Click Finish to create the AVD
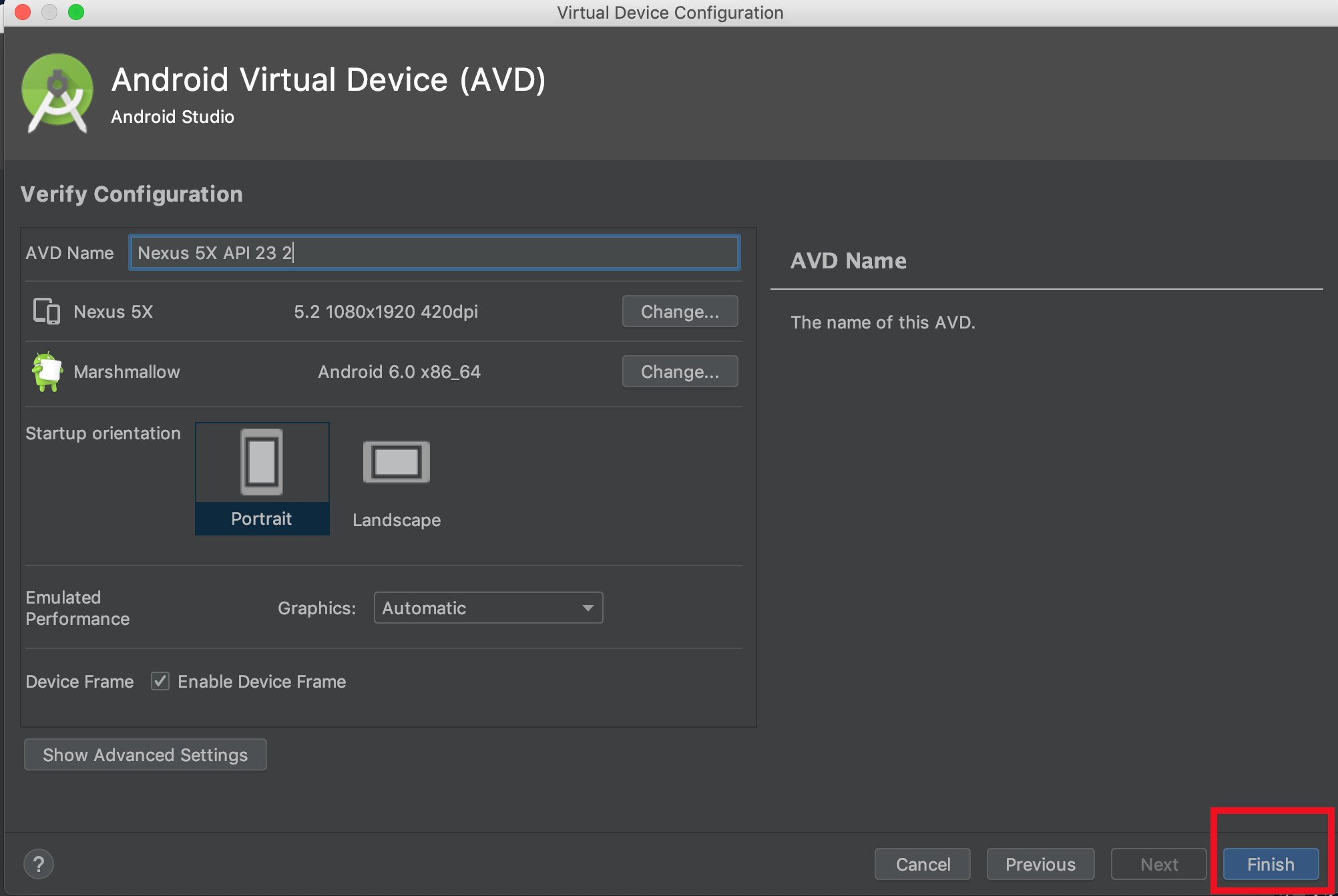The width and height of the screenshot is (1338, 896). pyautogui.click(x=1271, y=864)
